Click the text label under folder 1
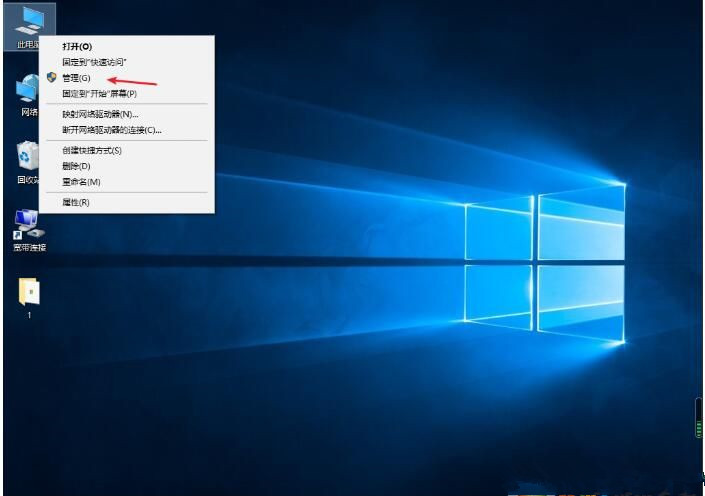This screenshot has height=496, width=705. [29, 315]
